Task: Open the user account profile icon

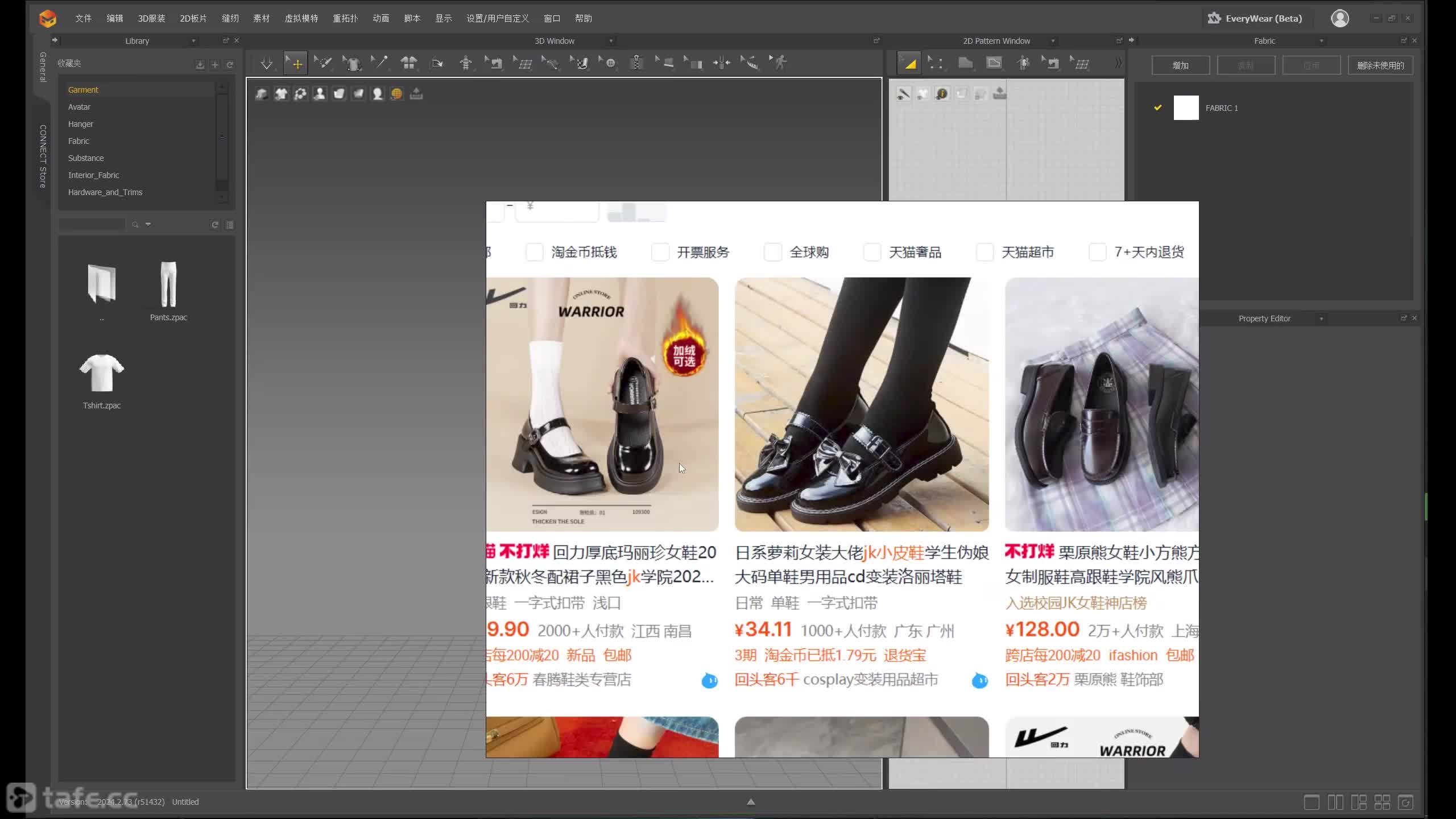Action: 1339,18
